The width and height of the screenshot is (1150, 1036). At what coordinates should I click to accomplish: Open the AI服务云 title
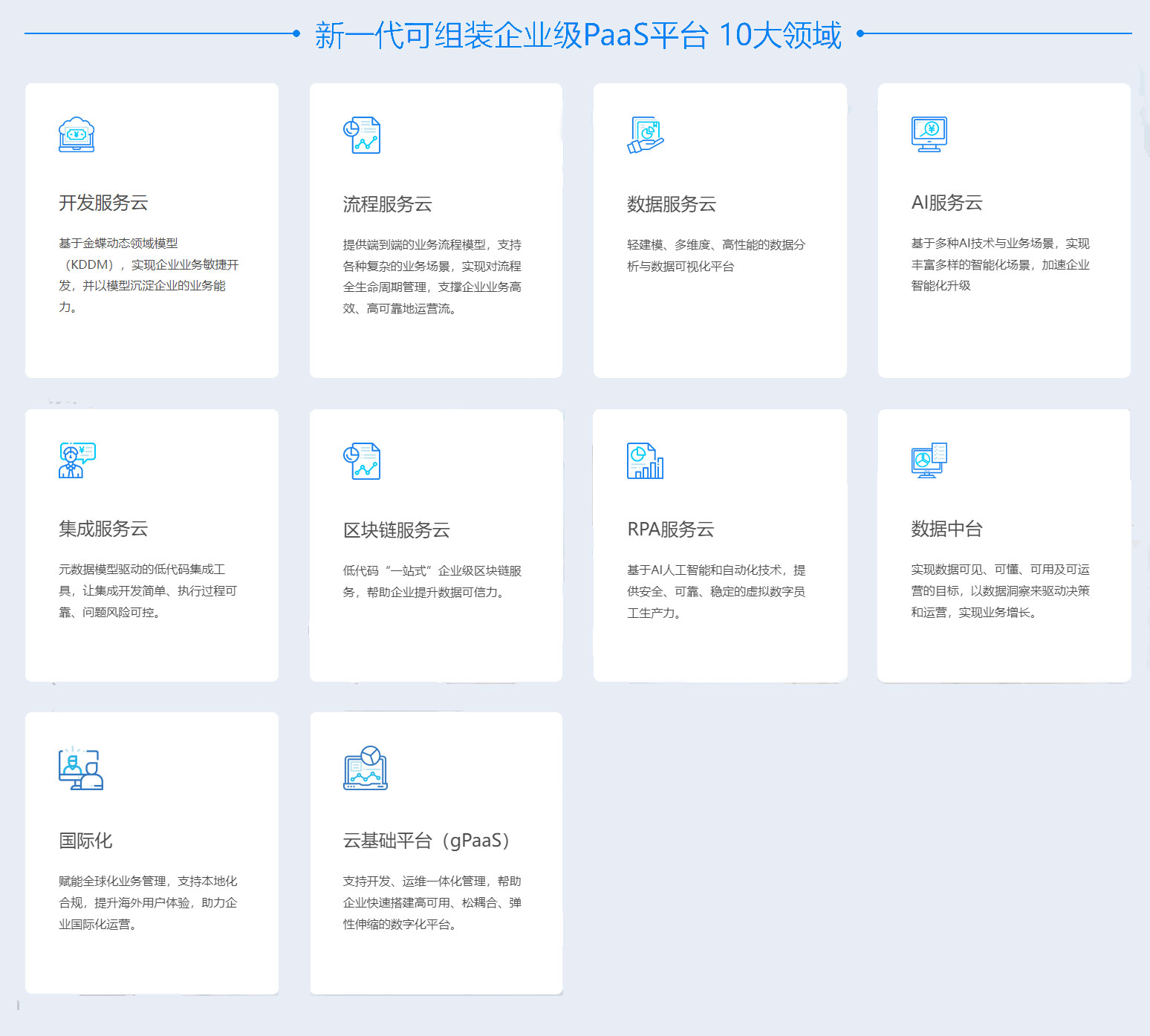[947, 203]
